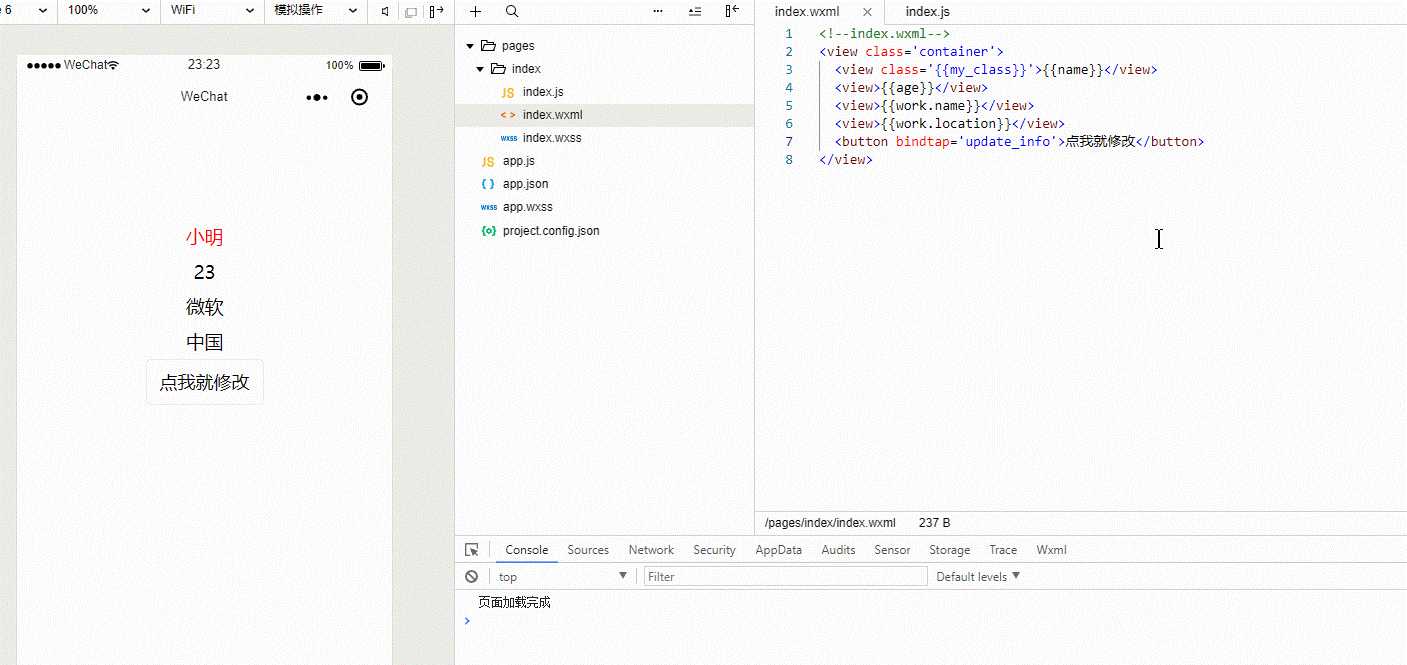Open the WiFi network dropdown
The height and width of the screenshot is (665, 1407).
[212, 10]
